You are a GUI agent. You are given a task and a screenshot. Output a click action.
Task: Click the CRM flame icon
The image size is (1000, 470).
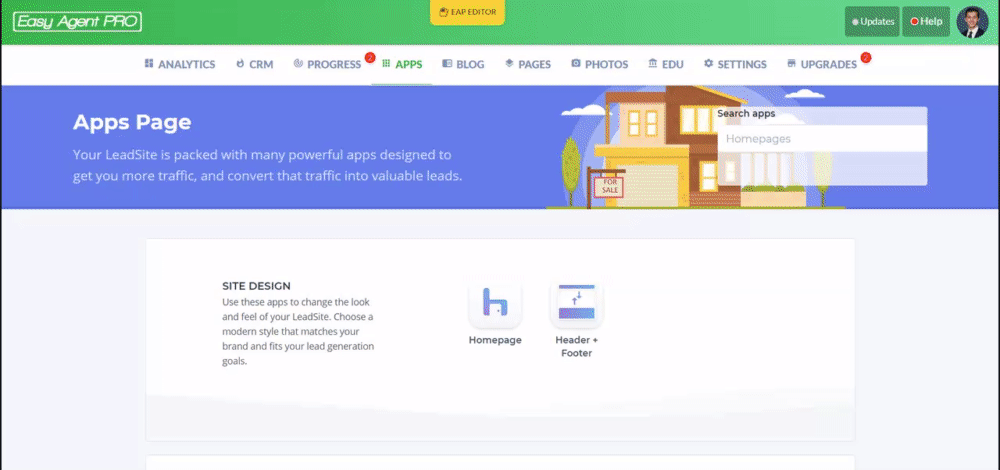[240, 64]
